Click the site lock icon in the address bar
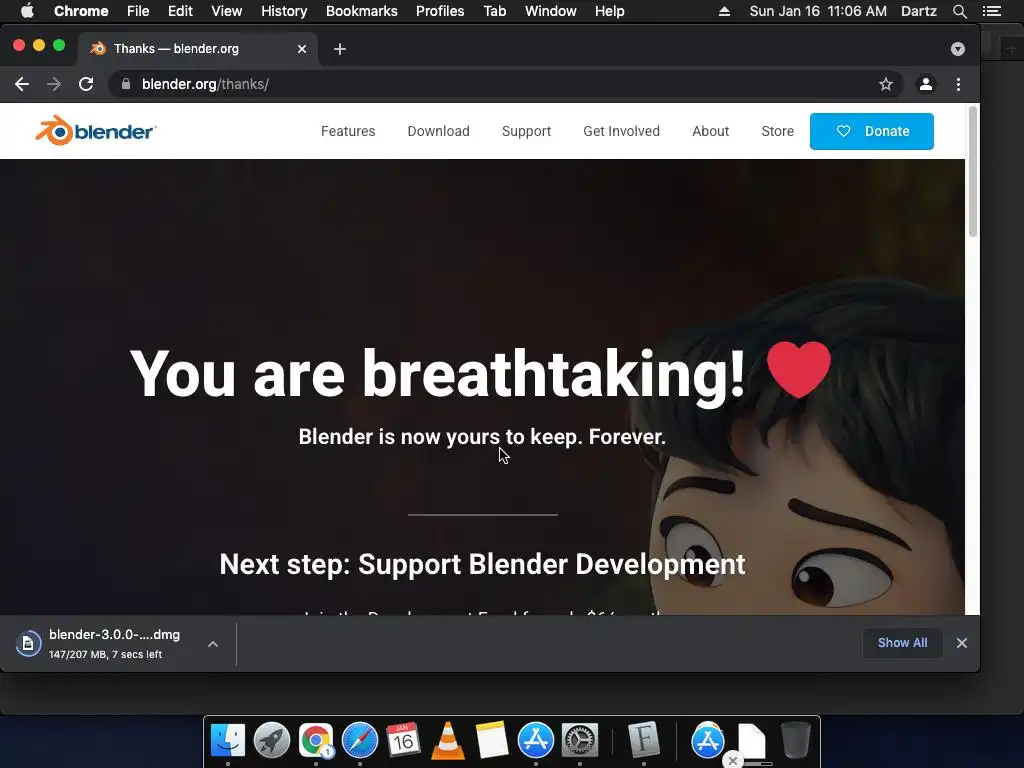The image size is (1024, 768). pos(126,84)
